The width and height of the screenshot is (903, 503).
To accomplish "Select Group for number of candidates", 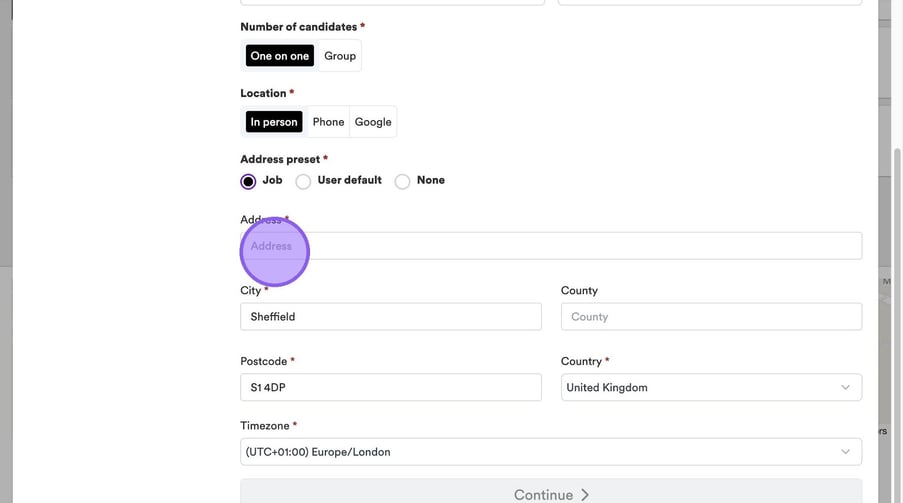I will tap(340, 56).
